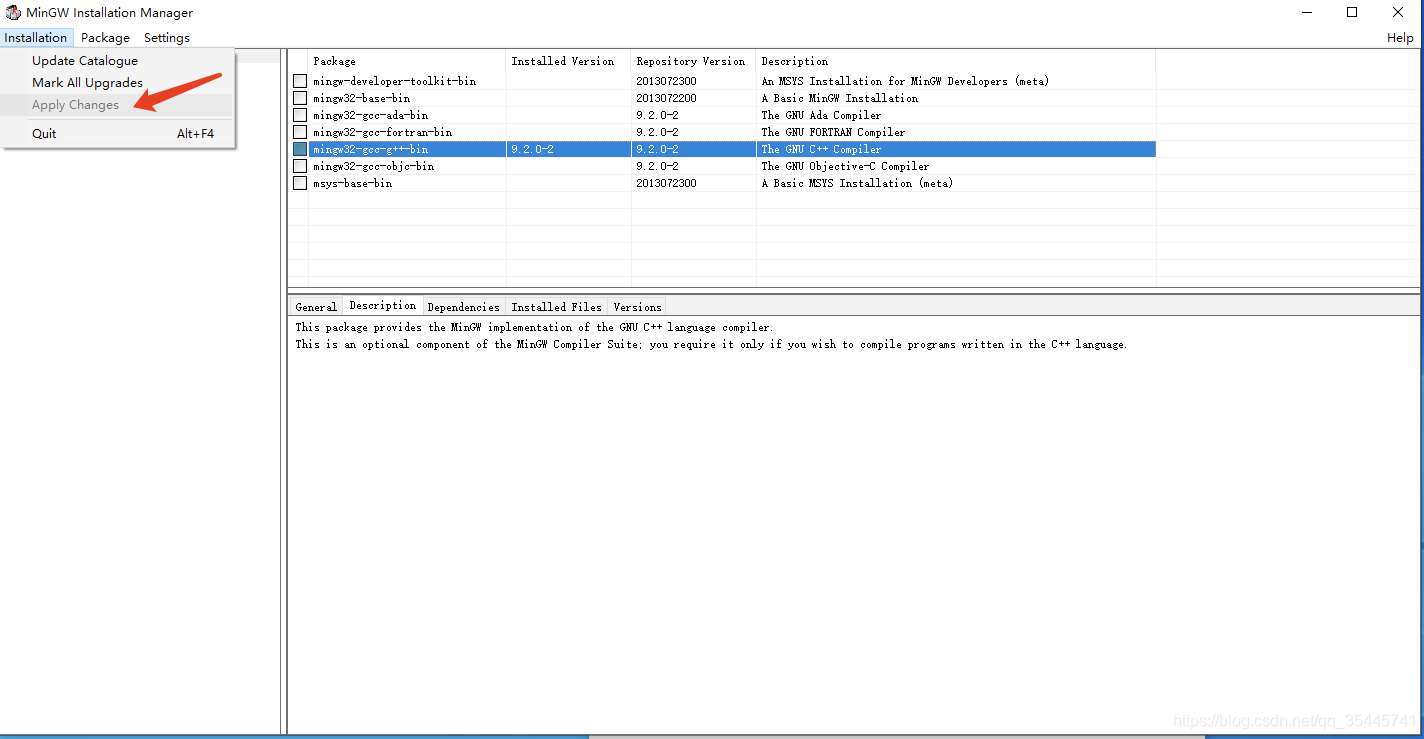Screen dimensions: 1424x739
Task: Close the MinGW Installation Manager window
Action: [1399, 12]
